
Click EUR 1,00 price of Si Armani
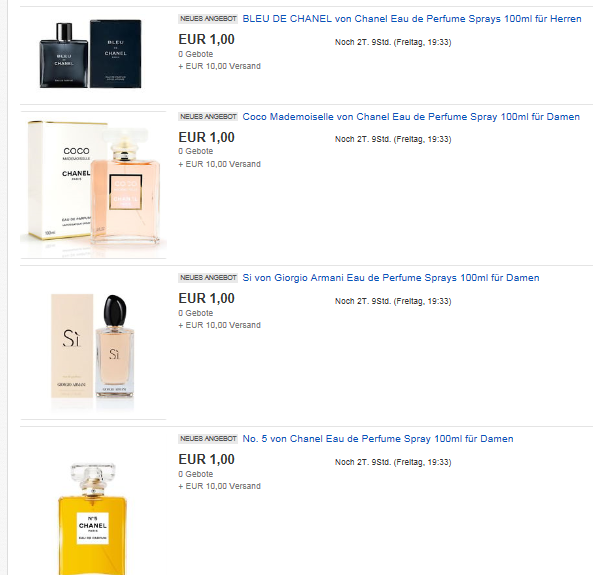(x=206, y=298)
